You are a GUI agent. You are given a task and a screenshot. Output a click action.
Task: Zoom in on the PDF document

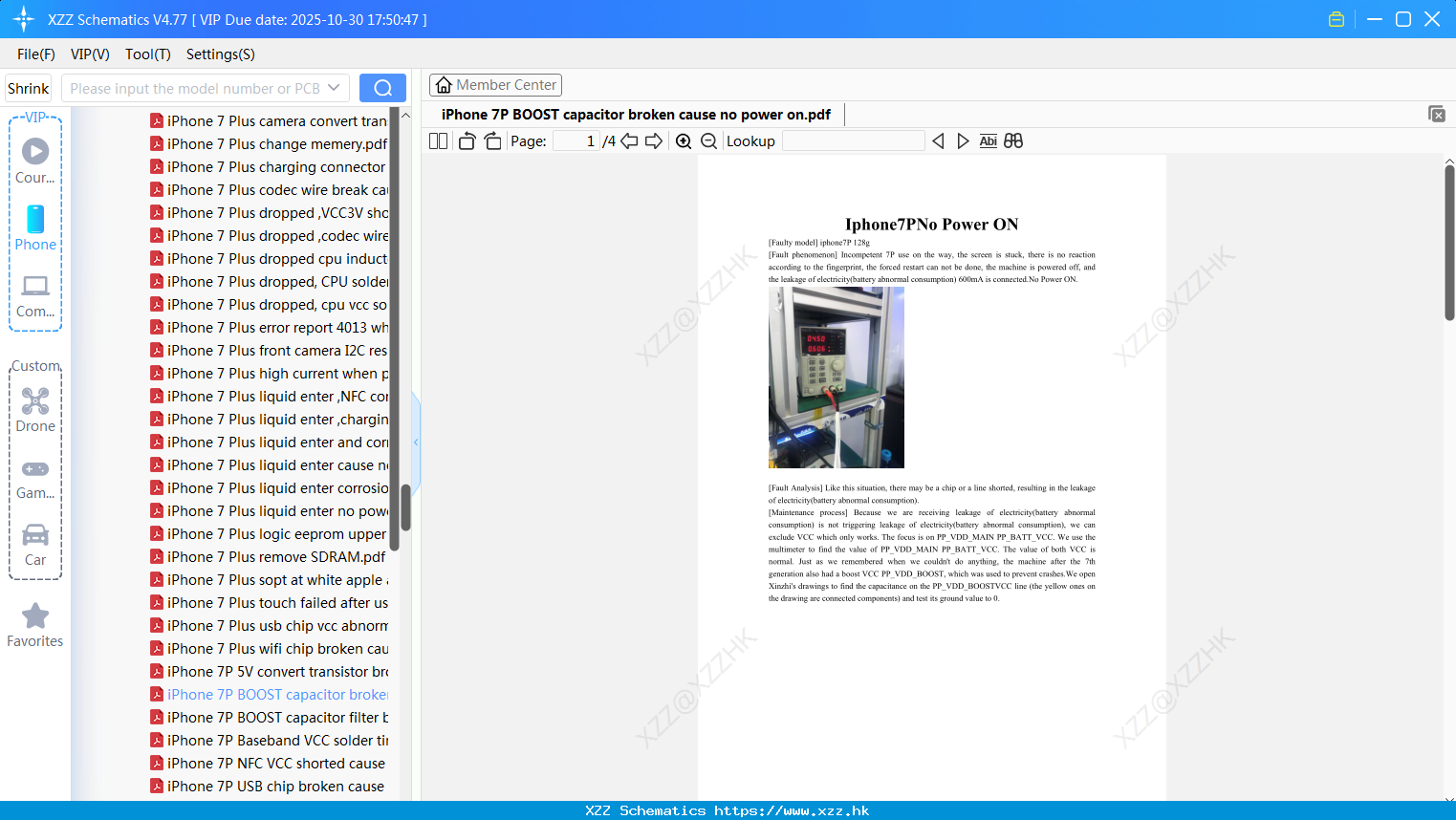(x=684, y=141)
